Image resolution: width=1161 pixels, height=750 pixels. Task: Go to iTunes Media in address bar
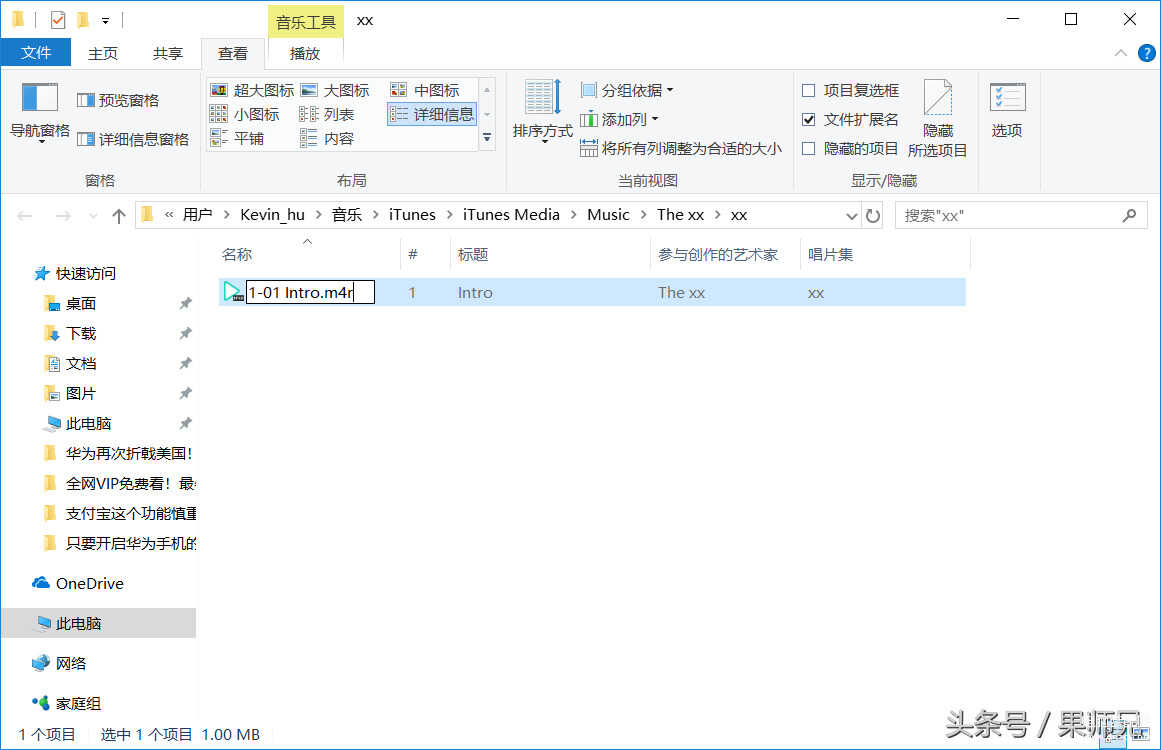[511, 215]
